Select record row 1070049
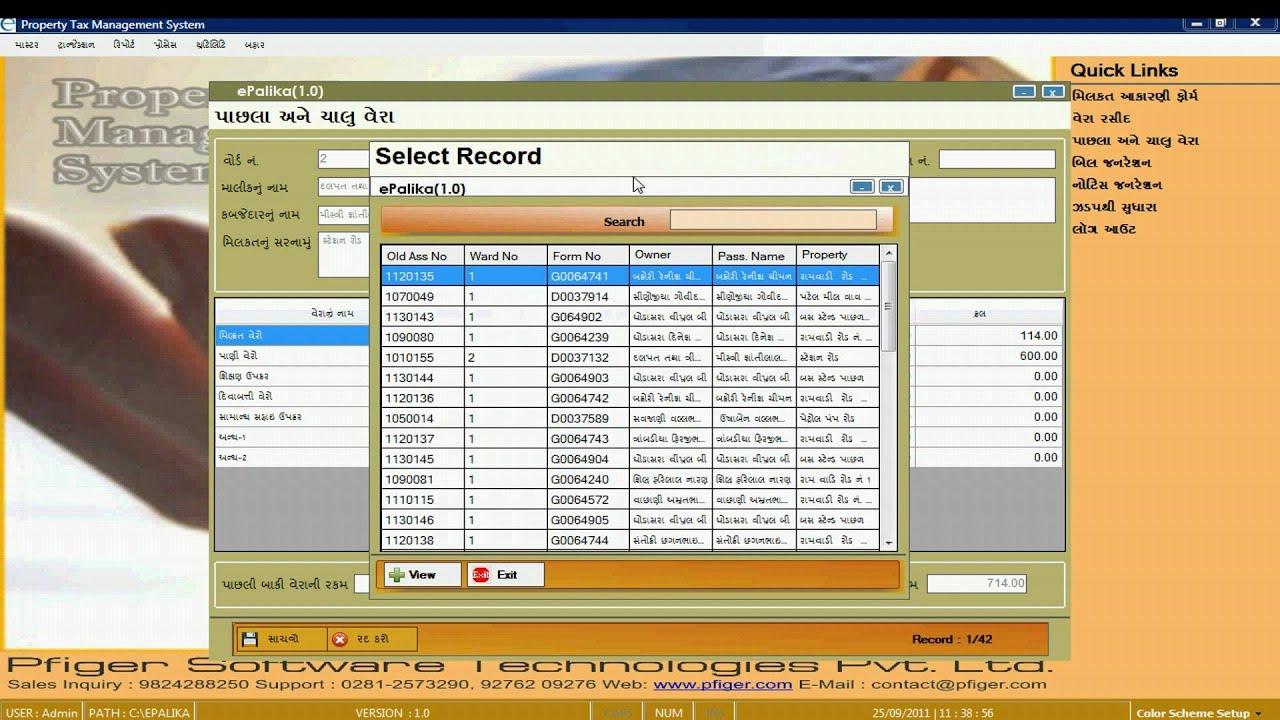Image resolution: width=1280 pixels, height=720 pixels. [630, 296]
